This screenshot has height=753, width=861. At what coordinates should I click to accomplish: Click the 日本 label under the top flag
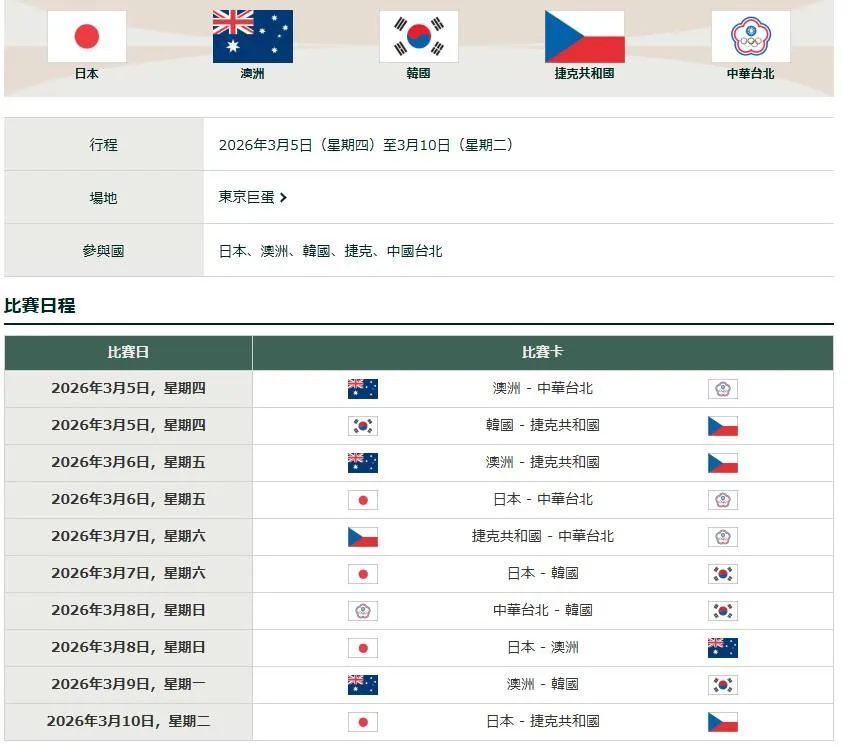pos(87,74)
